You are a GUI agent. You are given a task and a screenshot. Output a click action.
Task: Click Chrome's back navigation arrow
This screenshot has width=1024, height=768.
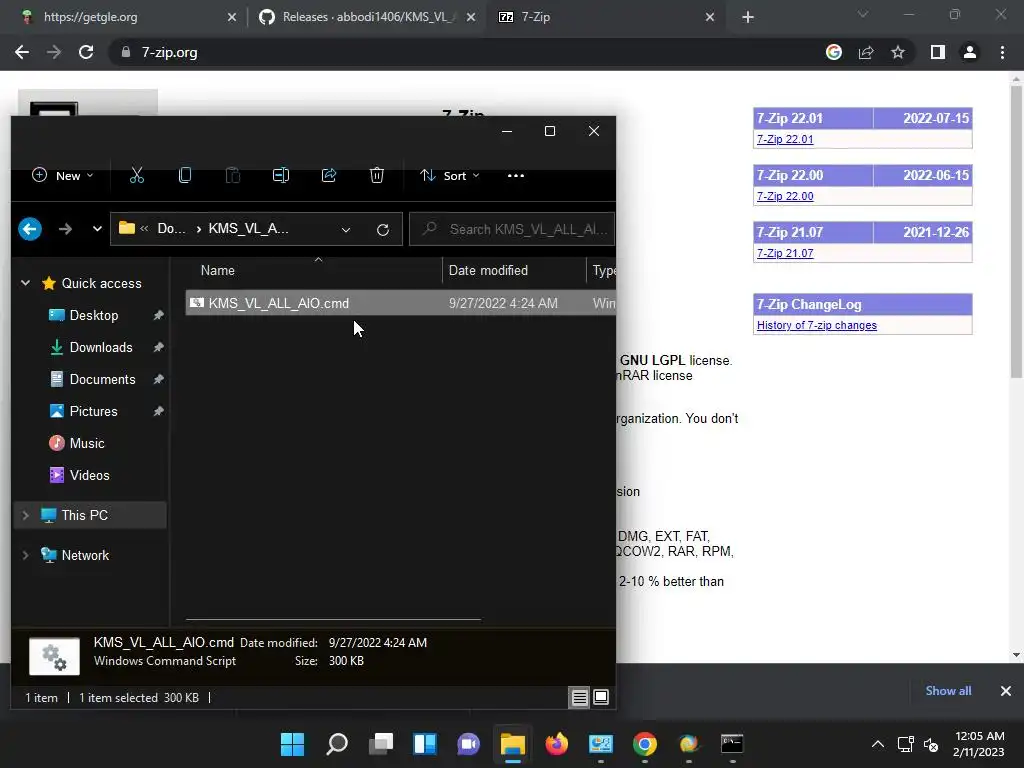tap(22, 52)
